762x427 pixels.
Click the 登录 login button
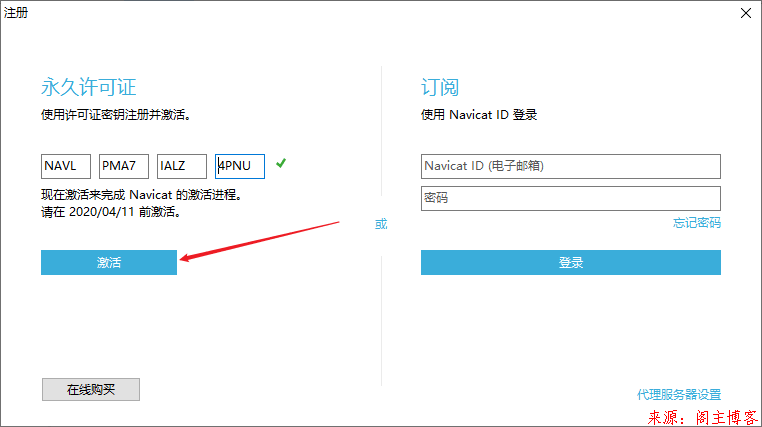click(x=571, y=262)
